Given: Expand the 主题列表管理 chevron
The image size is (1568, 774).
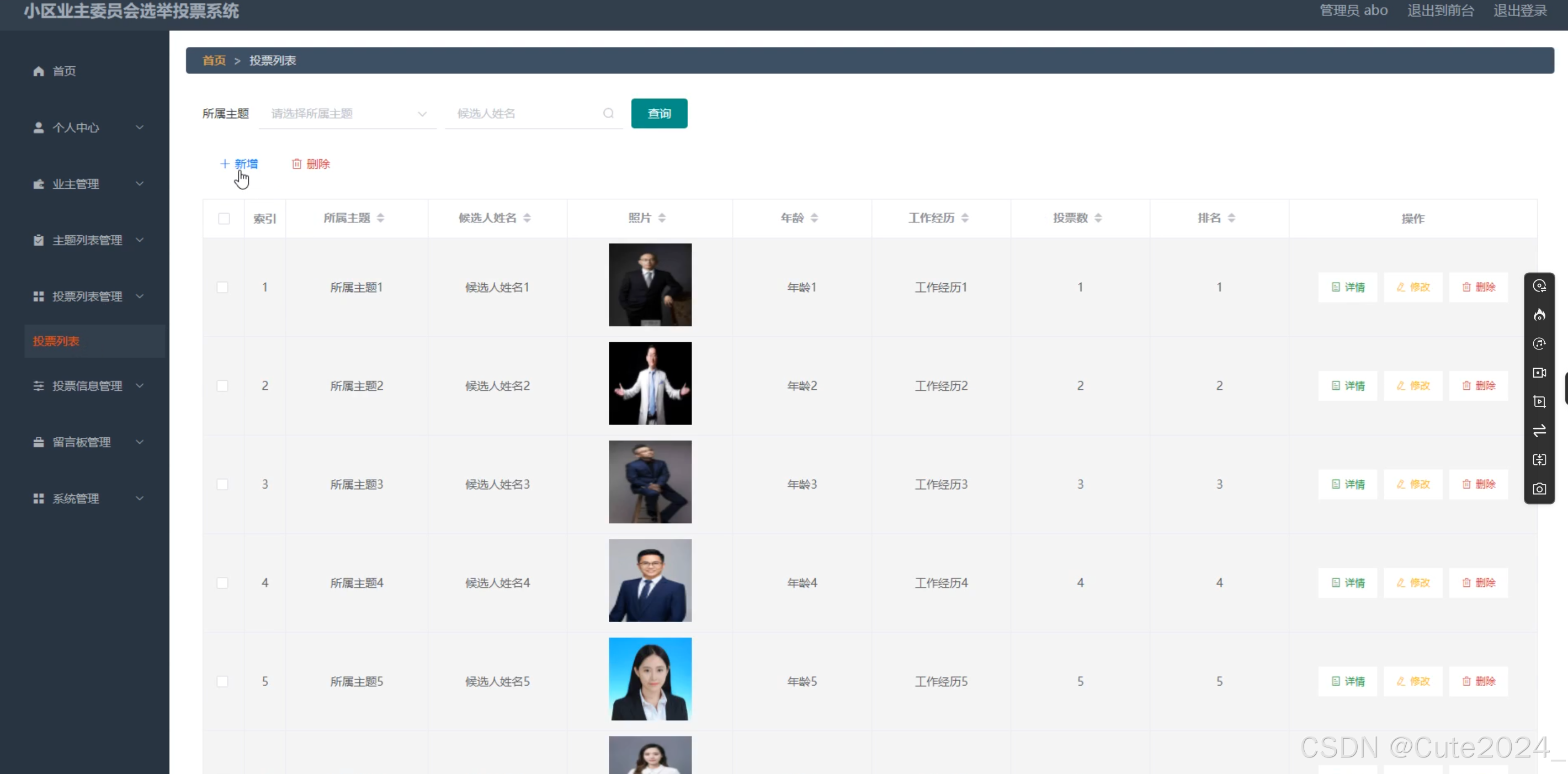Looking at the screenshot, I should point(140,240).
